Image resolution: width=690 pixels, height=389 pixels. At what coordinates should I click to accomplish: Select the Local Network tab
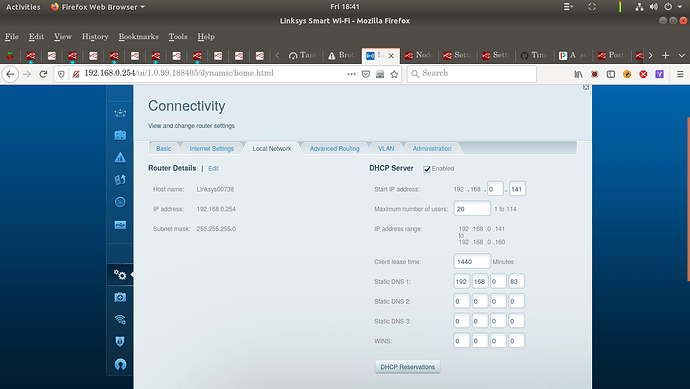(272, 149)
